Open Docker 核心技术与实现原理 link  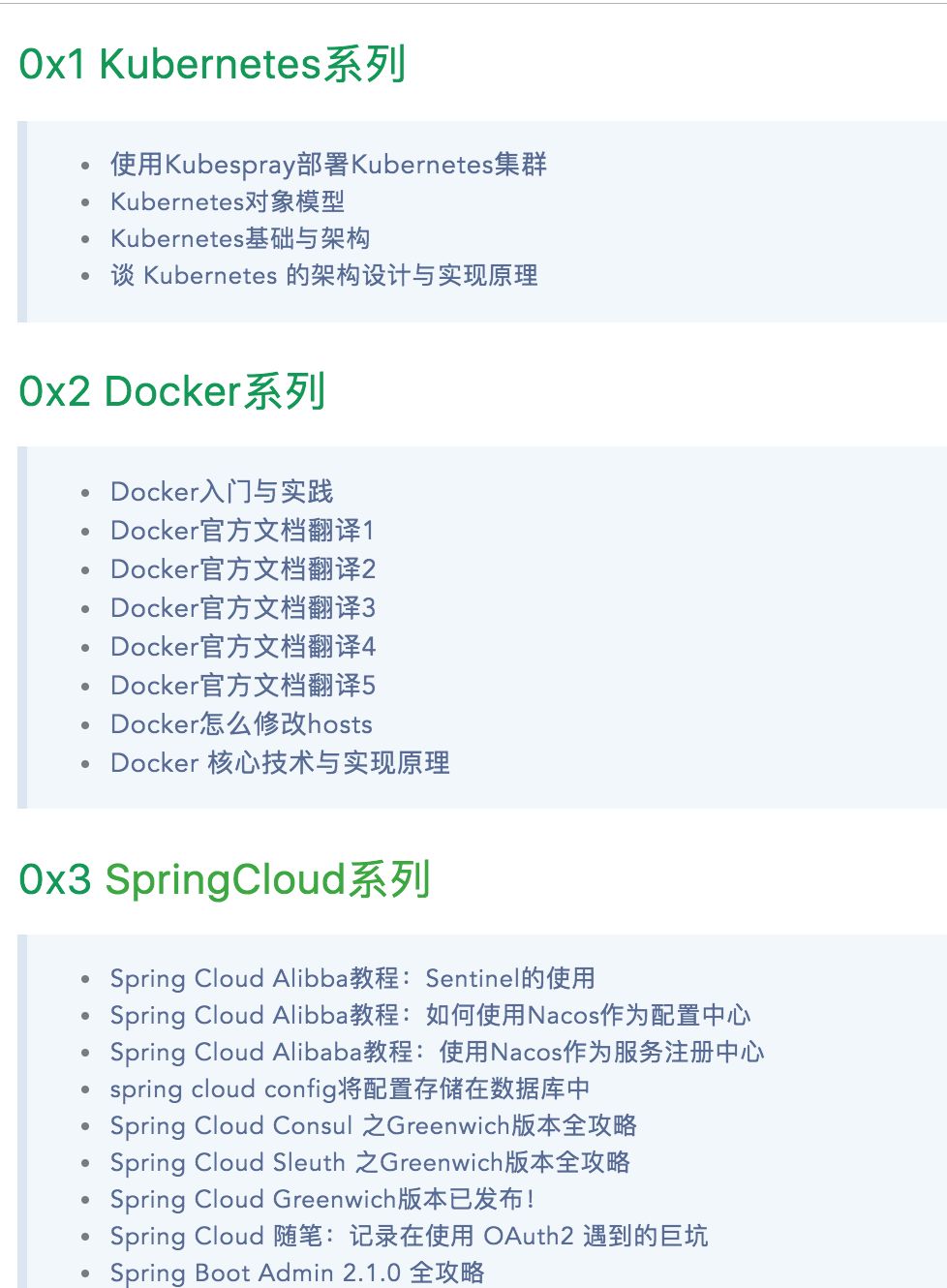[280, 763]
